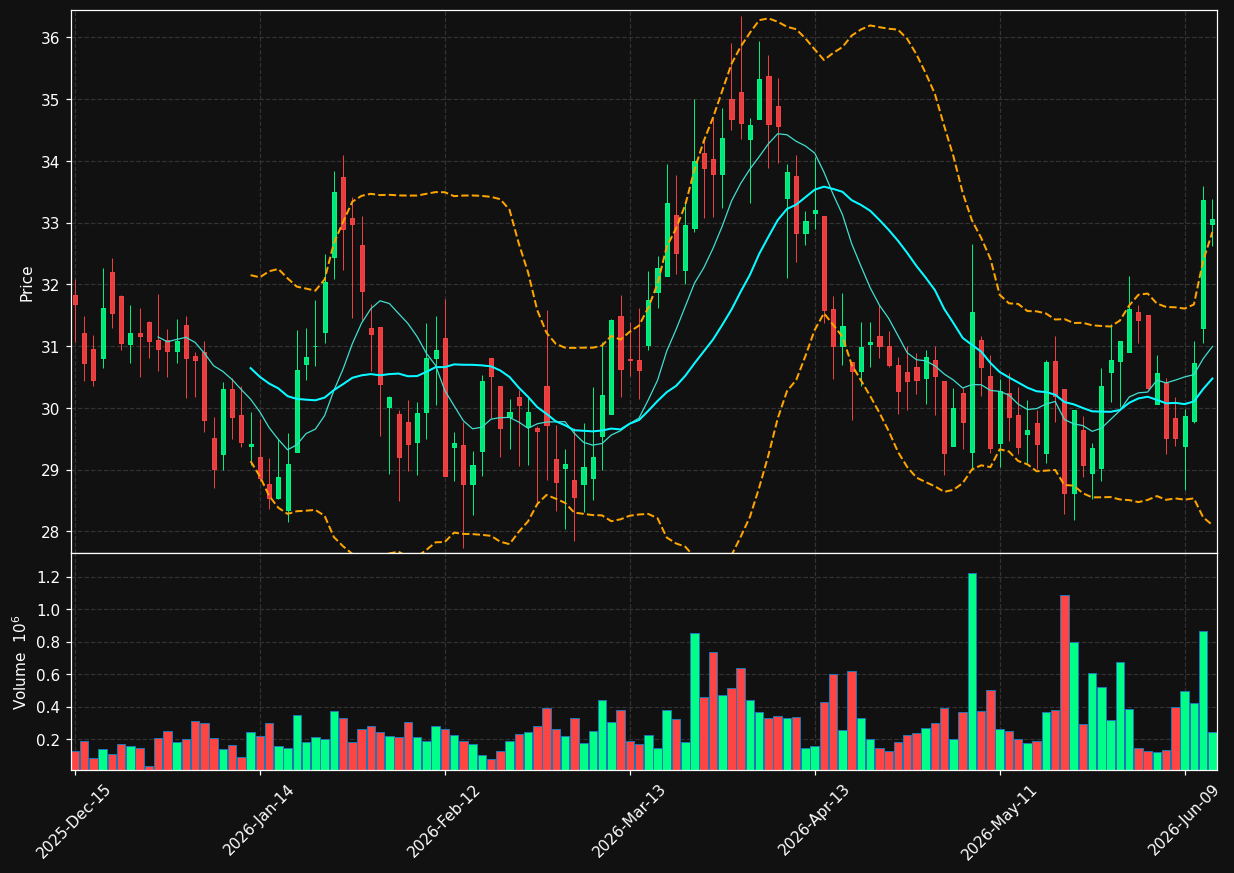Click the 2026-May-11 date label
Image resolution: width=1234 pixels, height=873 pixels.
999,821
